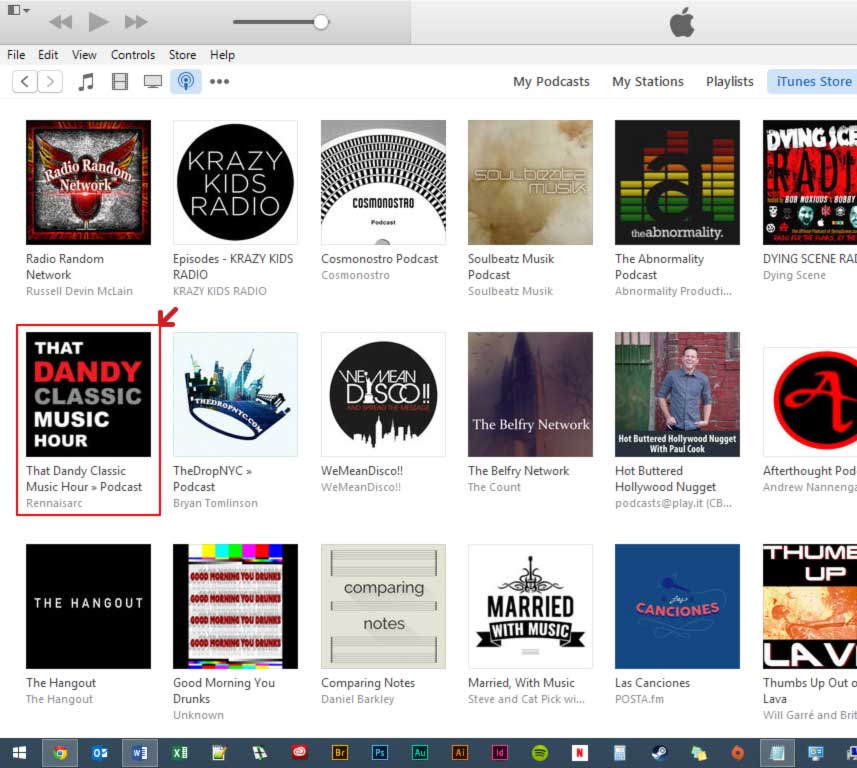Image resolution: width=857 pixels, height=768 pixels.
Task: Open Google Chrome from the taskbar
Action: click(60, 753)
